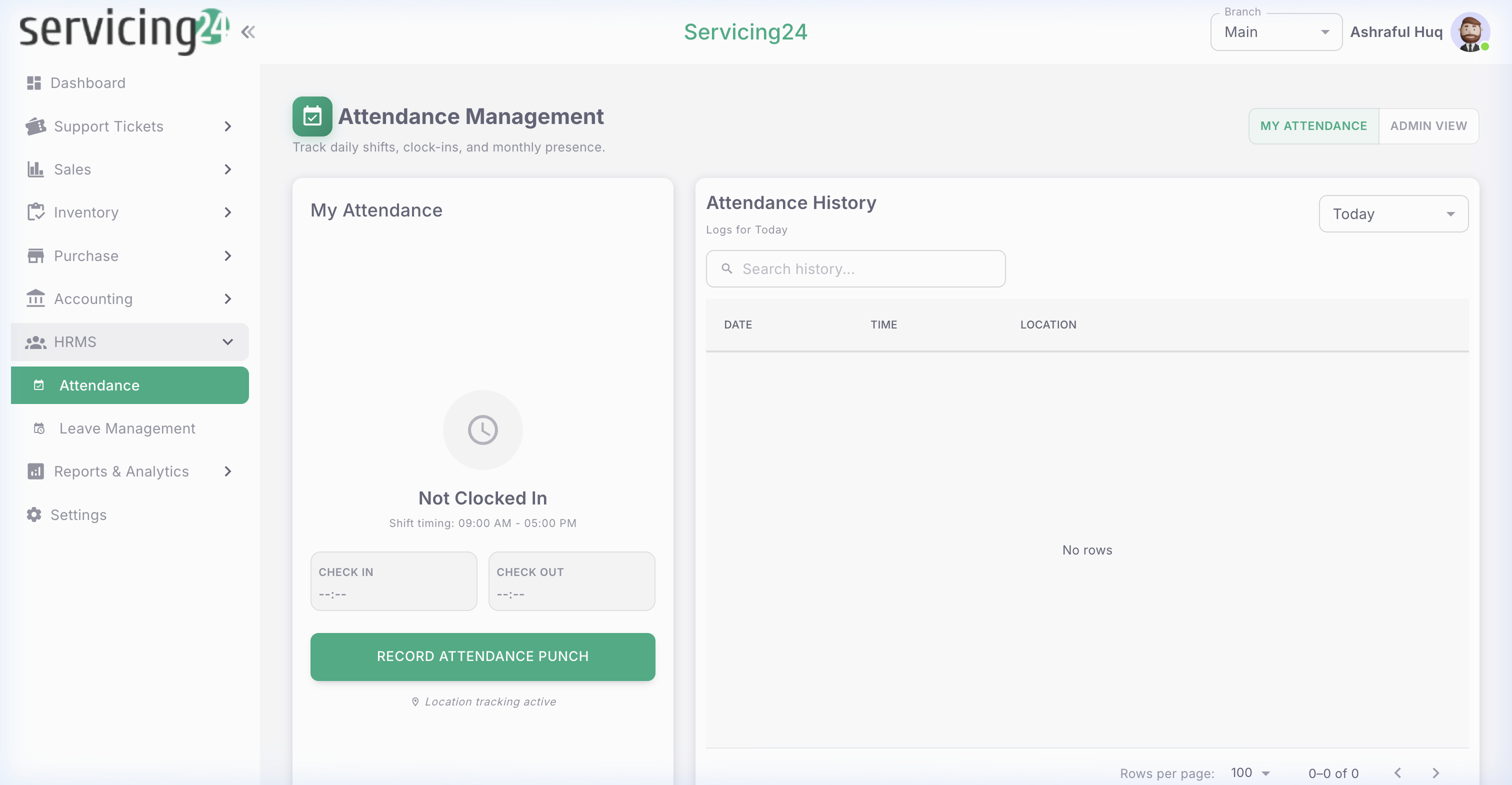Click the Support Tickets ticket icon
Viewport: 1512px width, 785px height.
point(36,126)
